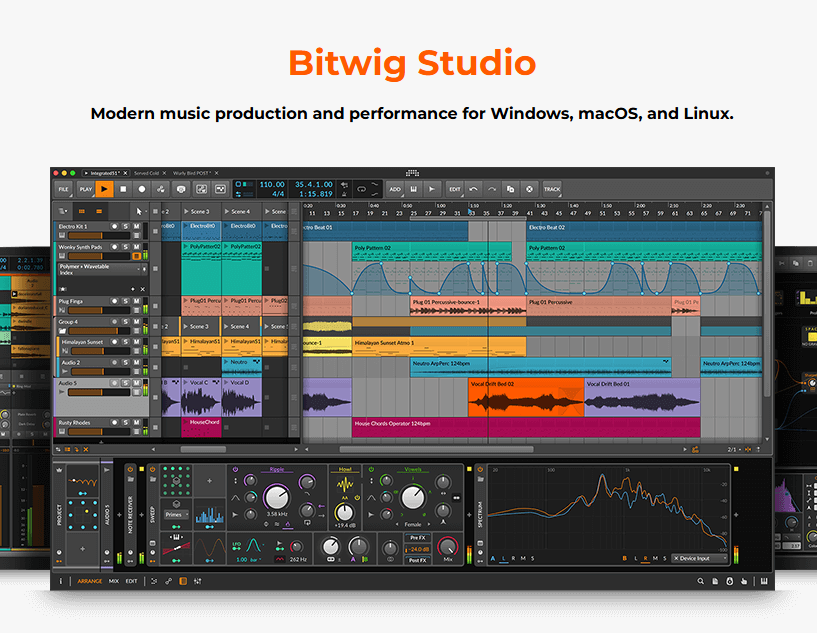
Task: Click the Ripple 3.58 kHz main knob
Action: [276, 496]
